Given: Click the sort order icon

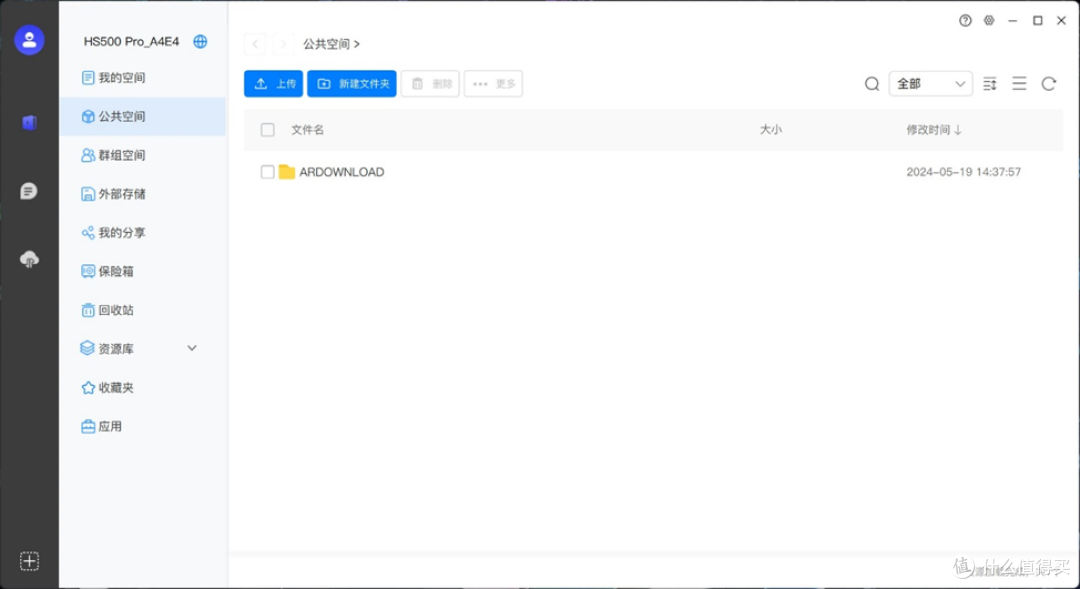Looking at the screenshot, I should (x=990, y=84).
